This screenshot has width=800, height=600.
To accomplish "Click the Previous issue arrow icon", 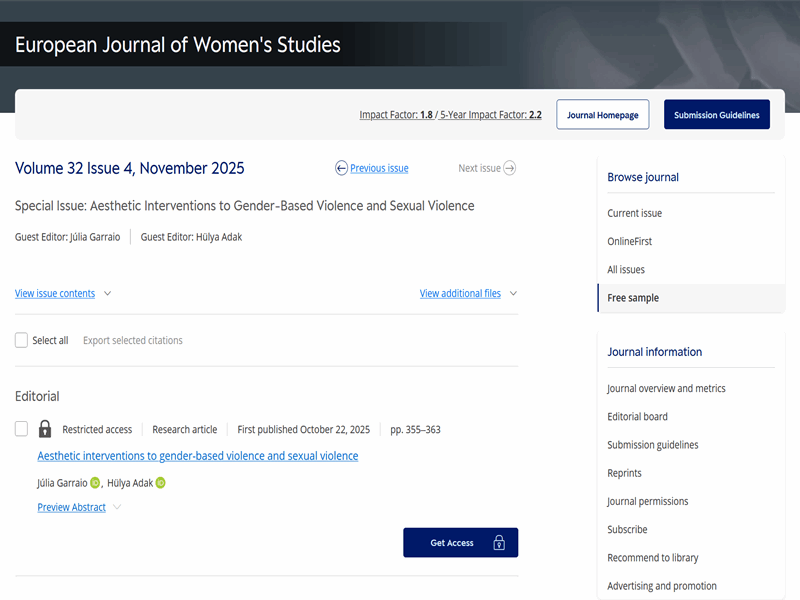I will click(x=342, y=168).
